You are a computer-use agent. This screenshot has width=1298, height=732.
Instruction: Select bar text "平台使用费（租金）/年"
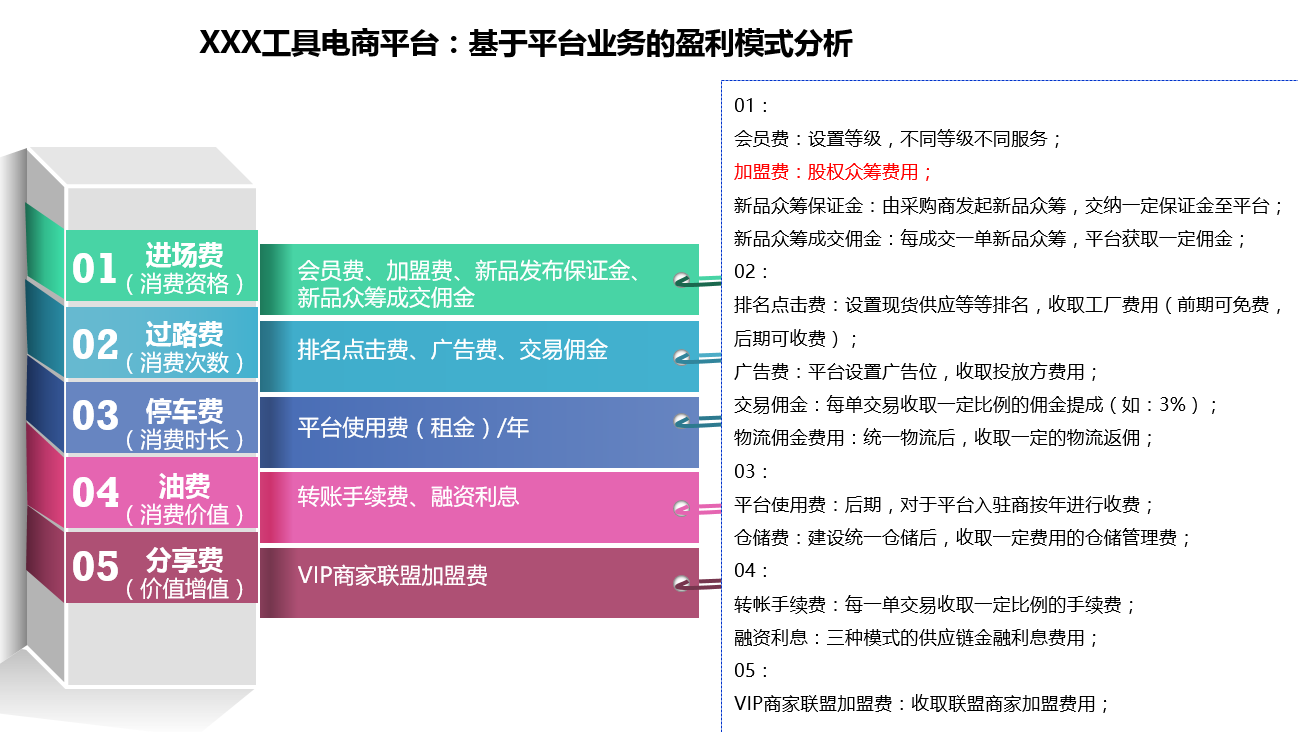(414, 428)
